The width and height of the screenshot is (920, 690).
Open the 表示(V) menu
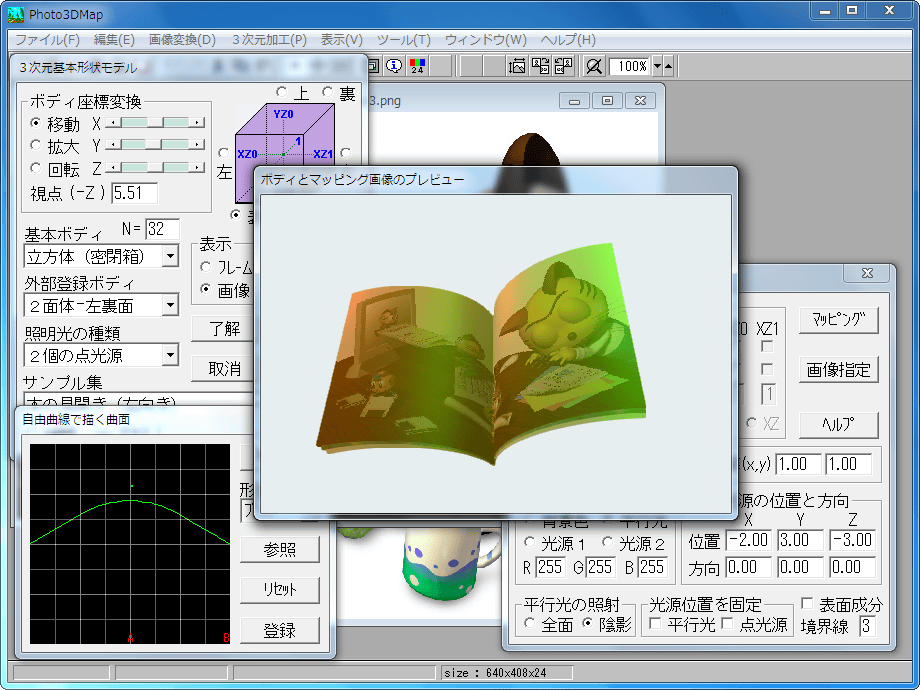click(341, 40)
